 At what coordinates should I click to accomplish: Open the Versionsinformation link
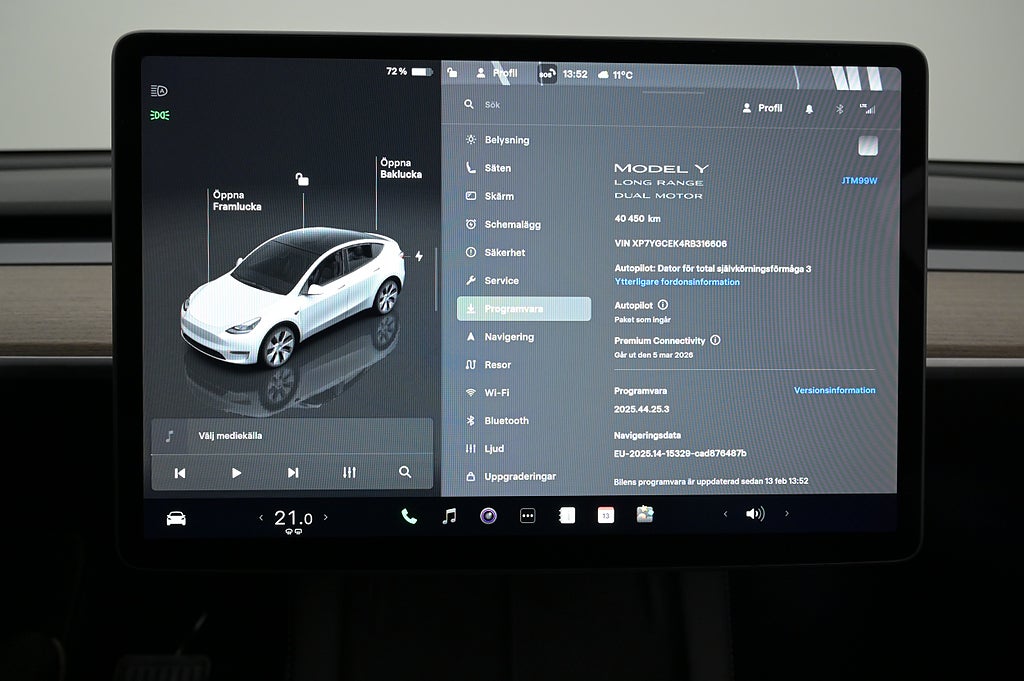click(834, 390)
